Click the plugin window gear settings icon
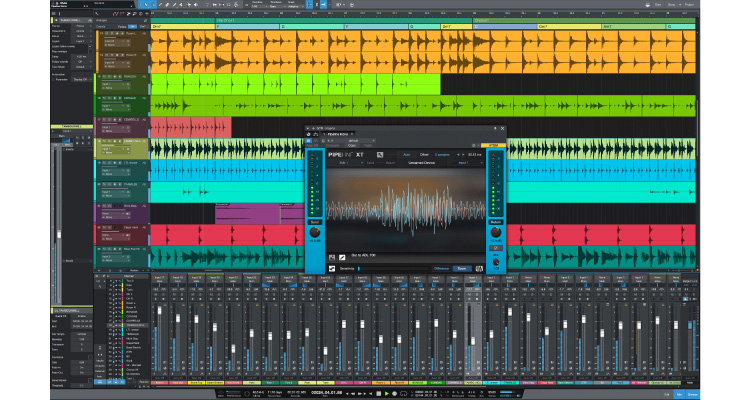This screenshot has height=400, width=750. [x=474, y=145]
